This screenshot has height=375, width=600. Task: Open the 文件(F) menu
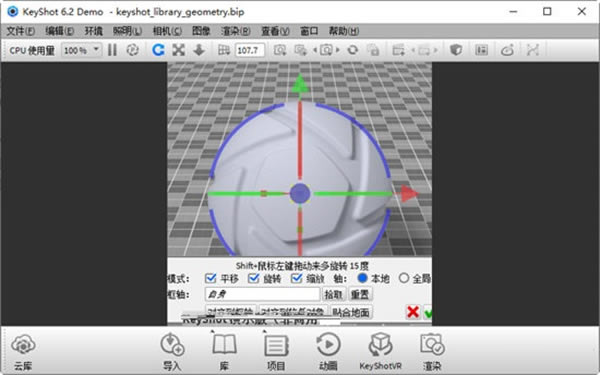click(21, 31)
